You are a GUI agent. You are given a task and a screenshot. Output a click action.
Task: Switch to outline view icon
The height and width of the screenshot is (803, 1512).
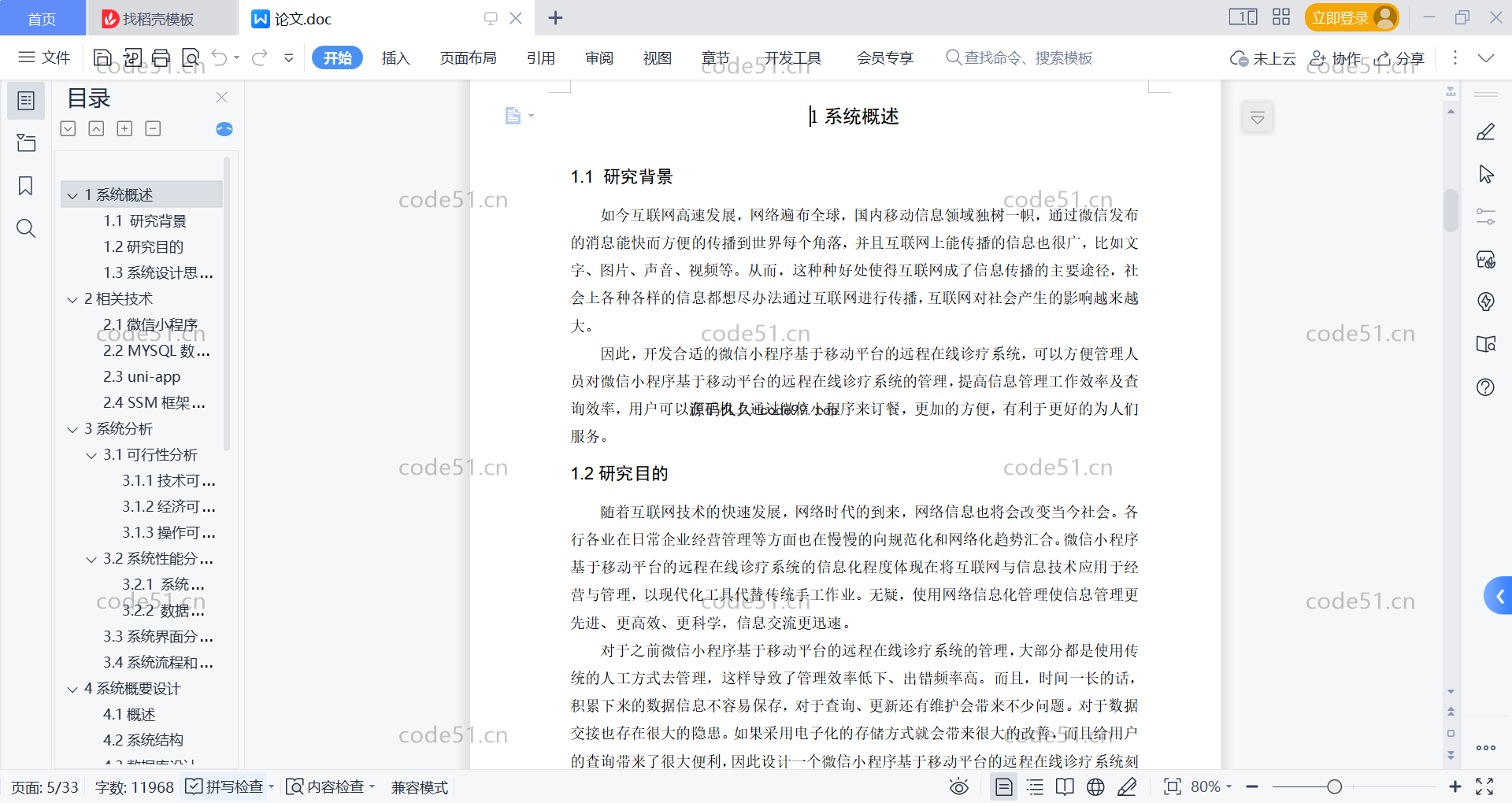click(1035, 787)
